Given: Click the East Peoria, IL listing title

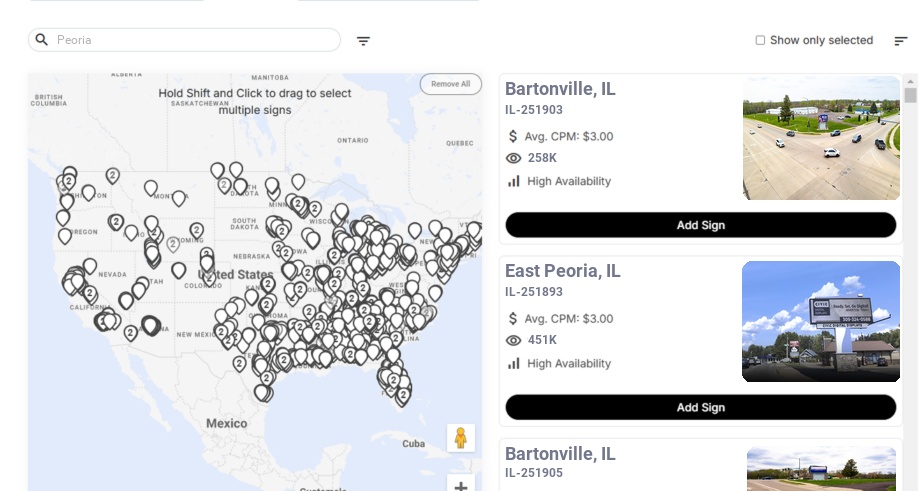Looking at the screenshot, I should 562,271.
